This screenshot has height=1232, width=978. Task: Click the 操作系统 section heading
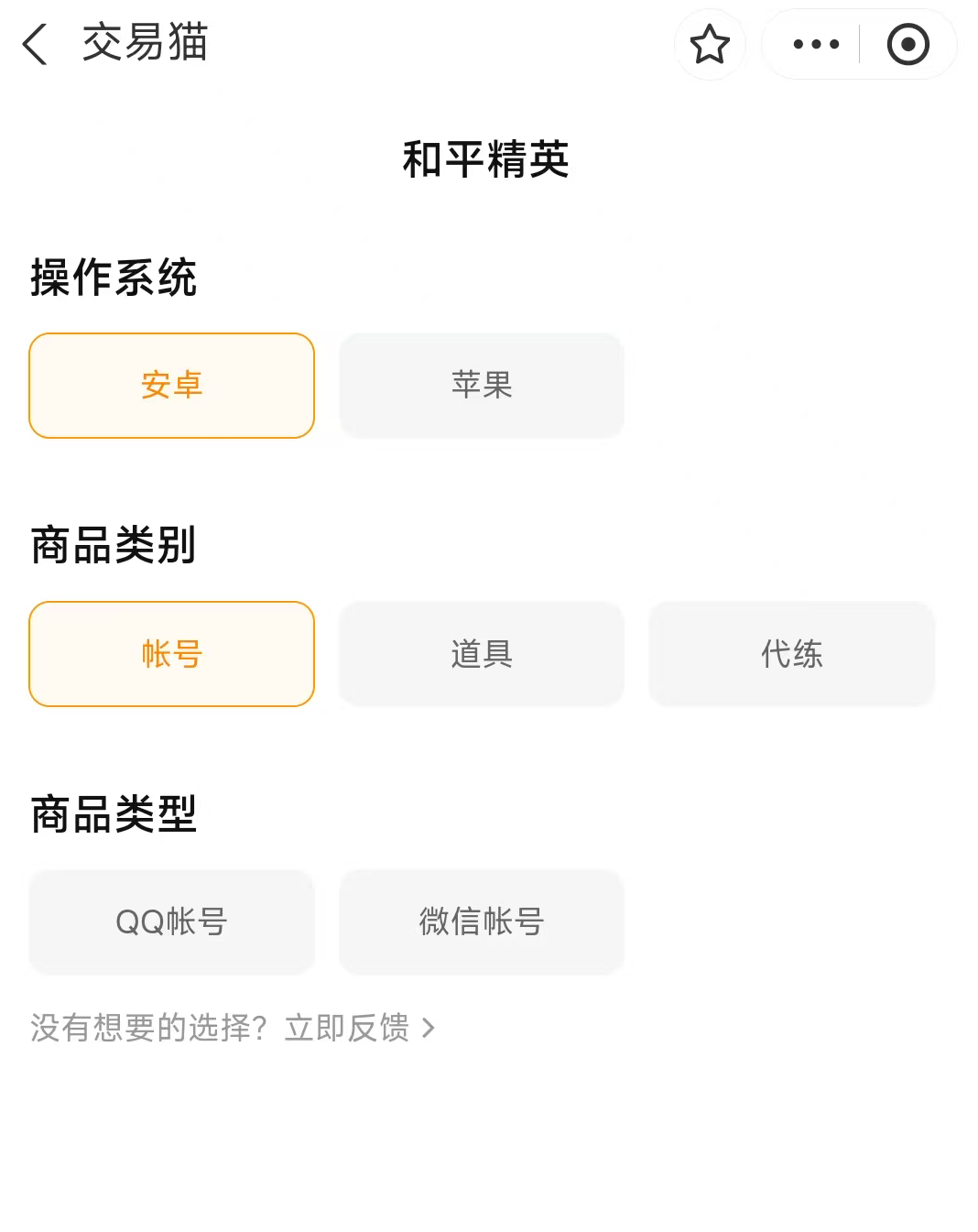tap(114, 278)
